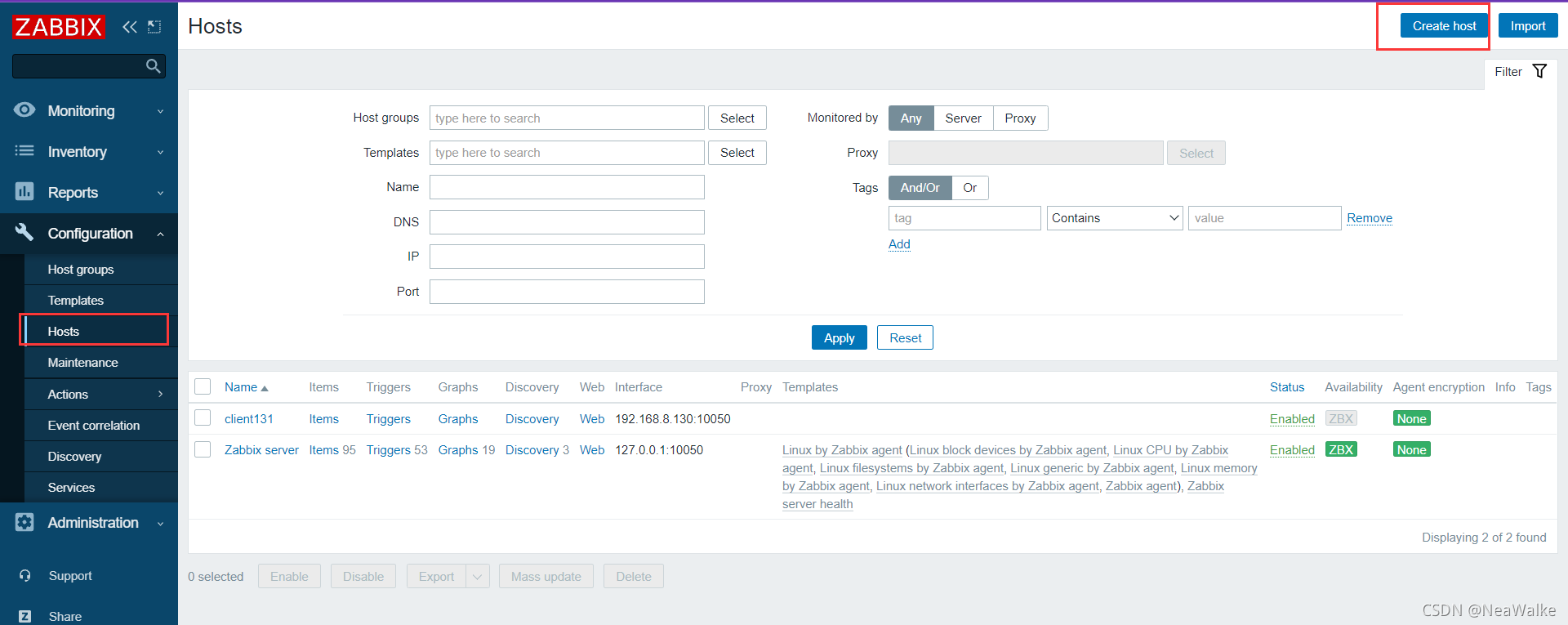The width and height of the screenshot is (1568, 625).
Task: Click grey ZBX availability badge for client131
Action: coord(1341,418)
